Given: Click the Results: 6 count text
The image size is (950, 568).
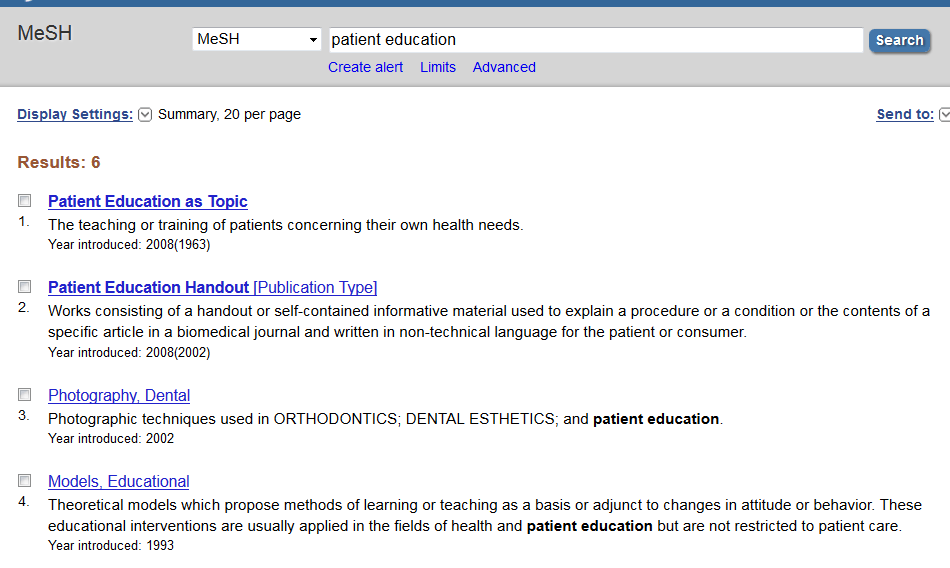Looking at the screenshot, I should [x=59, y=162].
